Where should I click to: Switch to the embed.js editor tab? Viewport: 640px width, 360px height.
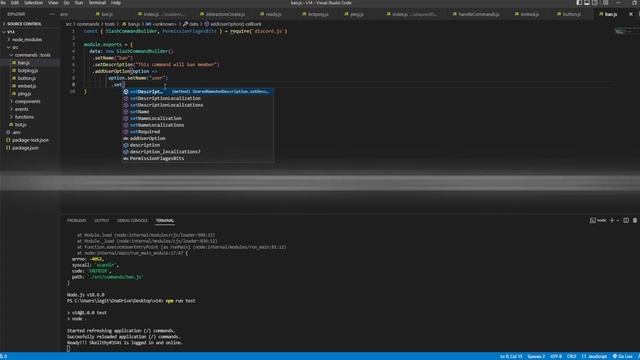pos(527,14)
